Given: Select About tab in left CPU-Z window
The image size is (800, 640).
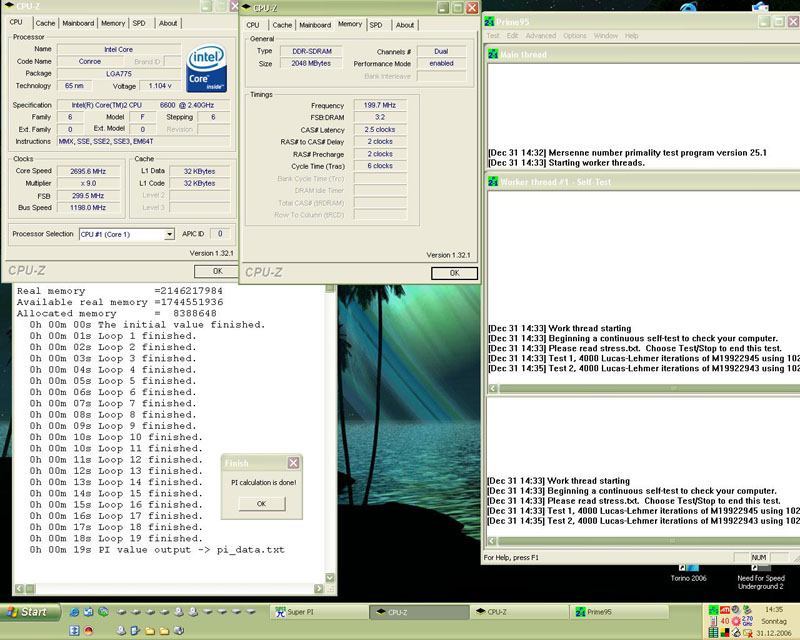Looking at the screenshot, I should tap(168, 23).
